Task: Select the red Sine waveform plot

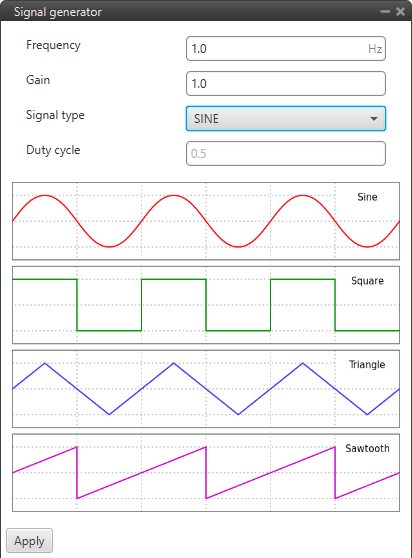Action: (206, 221)
